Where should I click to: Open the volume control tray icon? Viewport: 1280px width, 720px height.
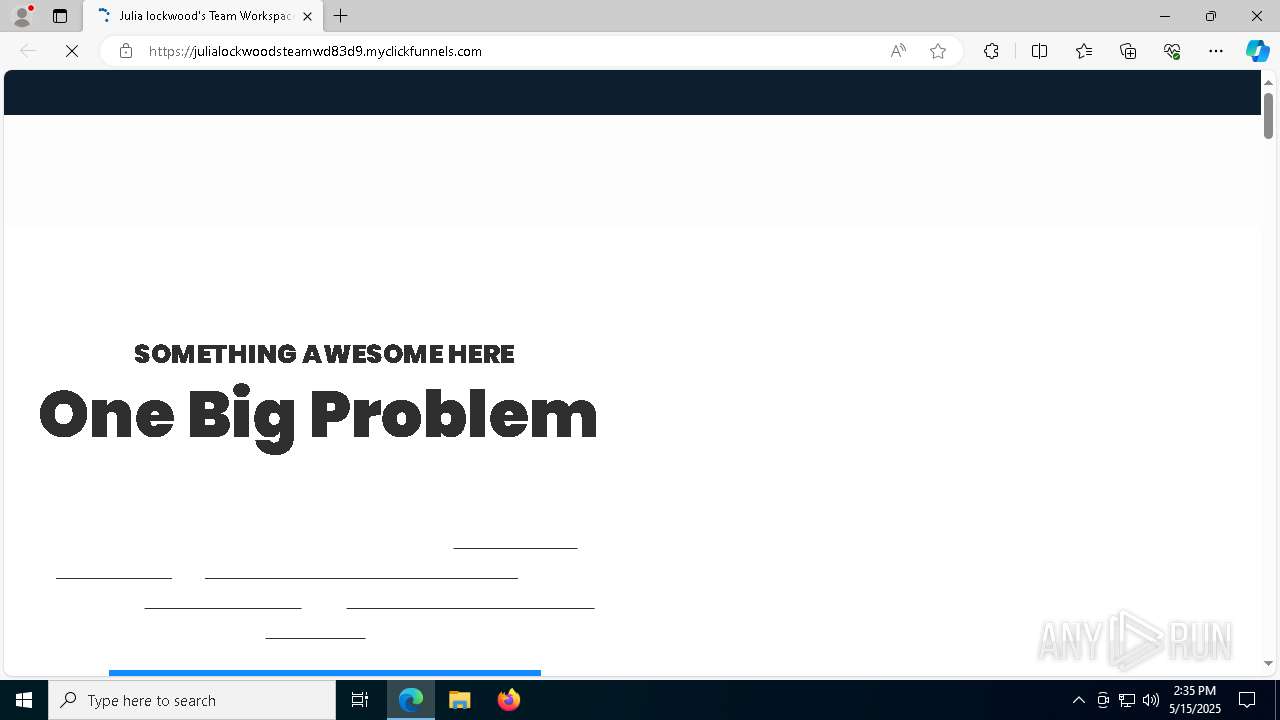click(1151, 700)
